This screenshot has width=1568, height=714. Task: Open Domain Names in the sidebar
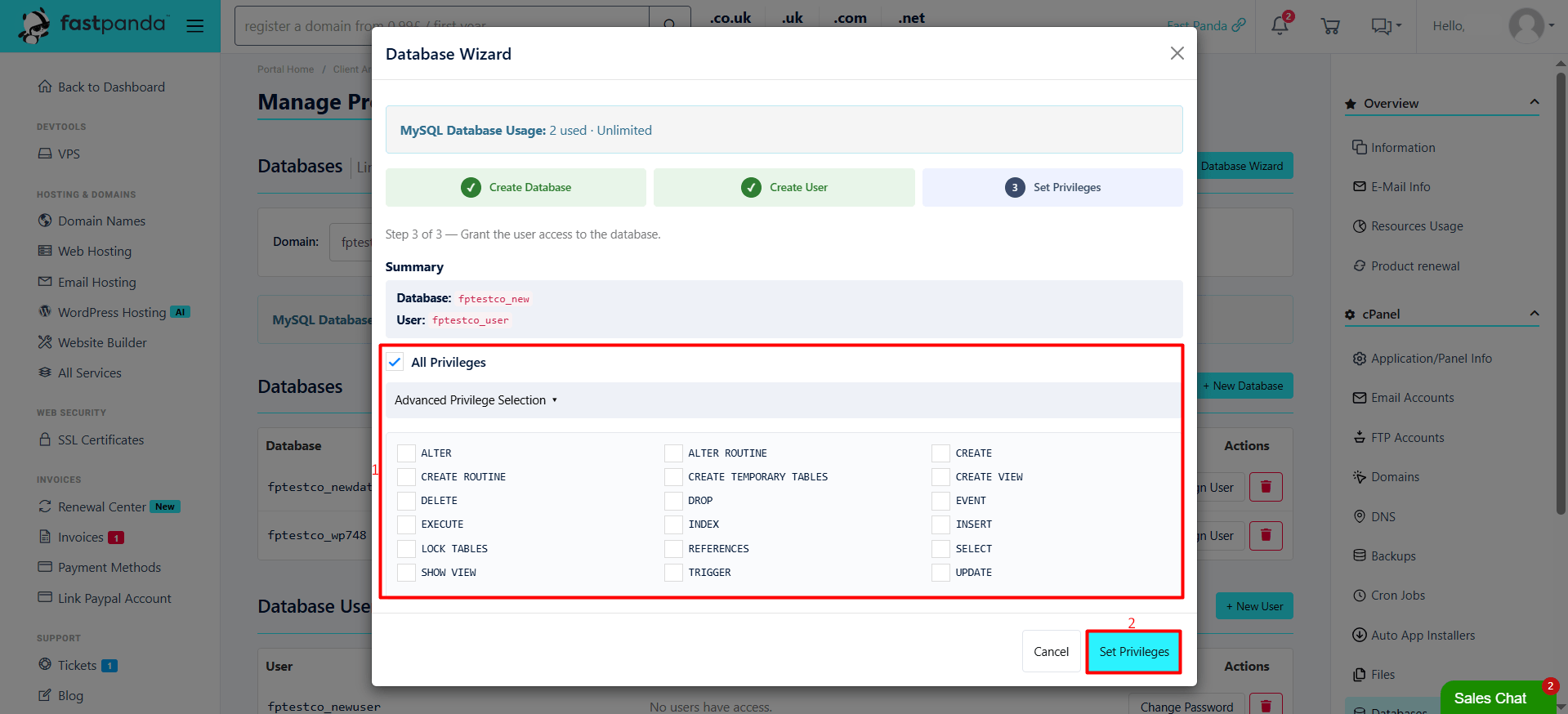(92, 221)
